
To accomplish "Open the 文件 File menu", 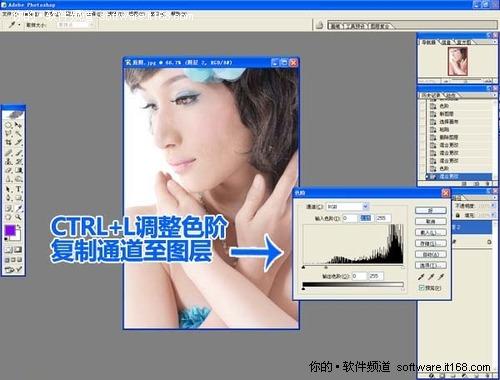I will point(9,14).
